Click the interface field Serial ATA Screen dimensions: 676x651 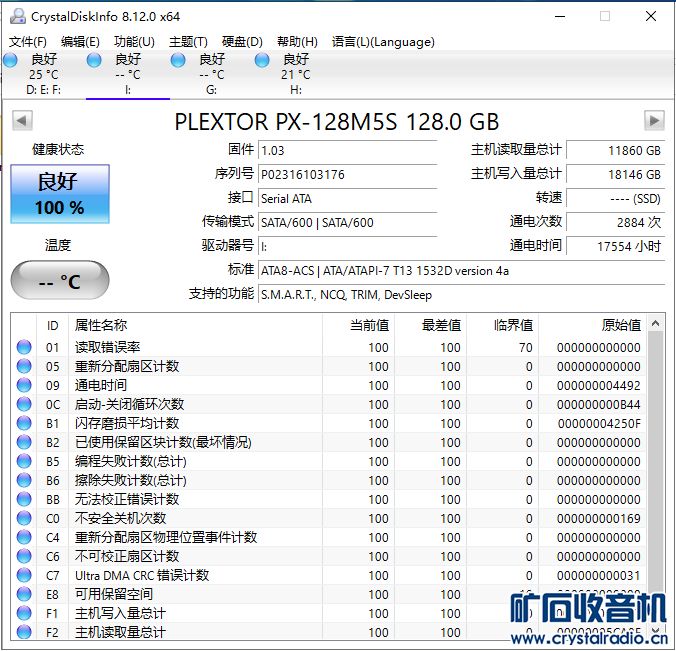[x=347, y=199]
